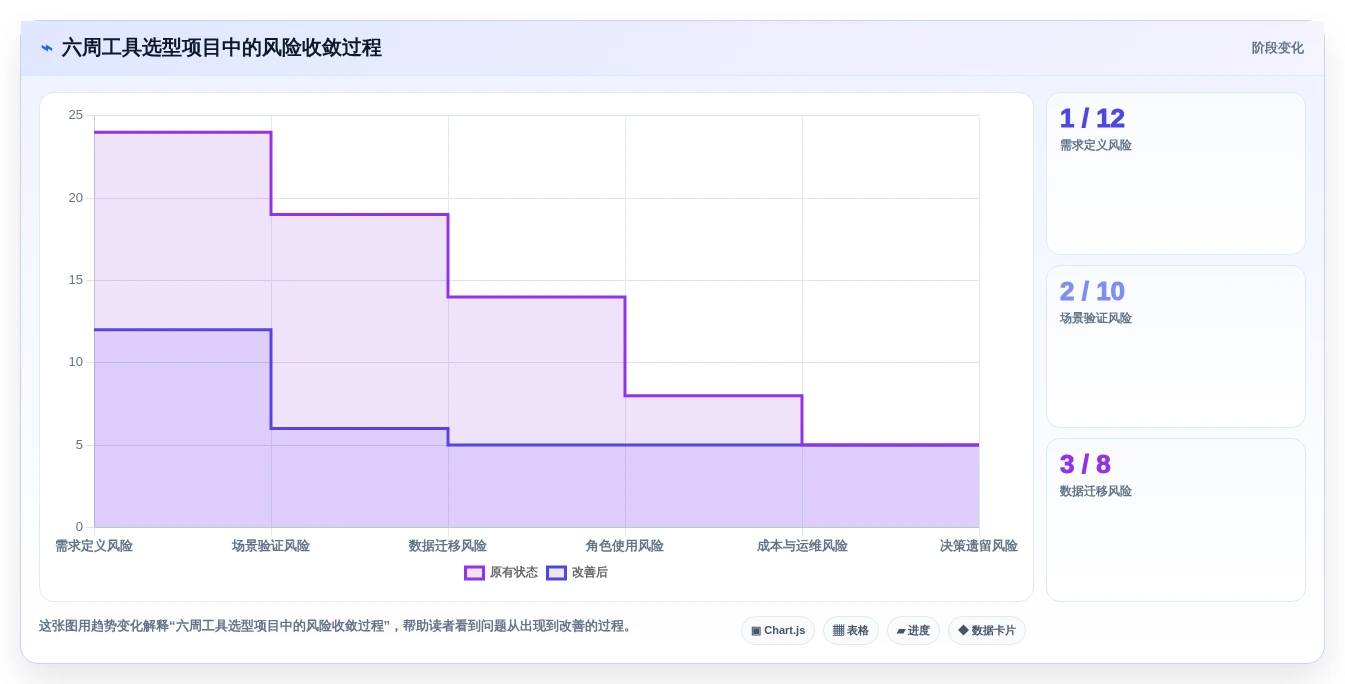
Task: Click the y-axis value 15
Action: [76, 280]
